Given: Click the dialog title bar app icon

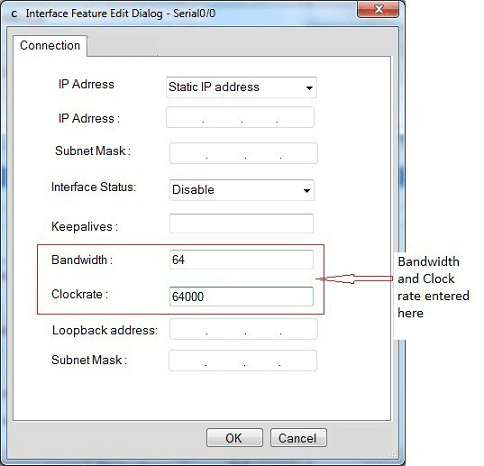Looking at the screenshot, I should pyautogui.click(x=14, y=14).
